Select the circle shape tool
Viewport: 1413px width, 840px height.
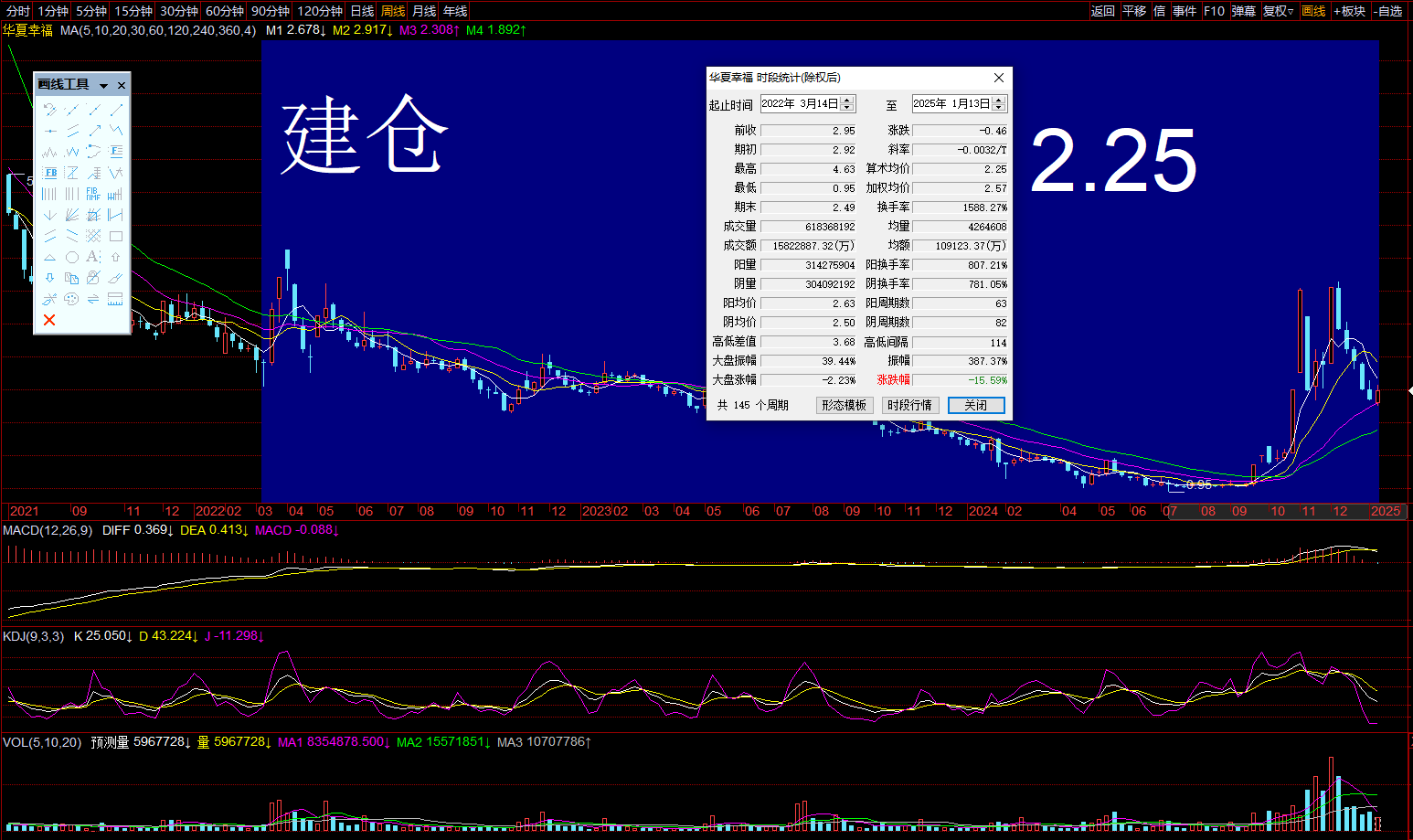72,257
